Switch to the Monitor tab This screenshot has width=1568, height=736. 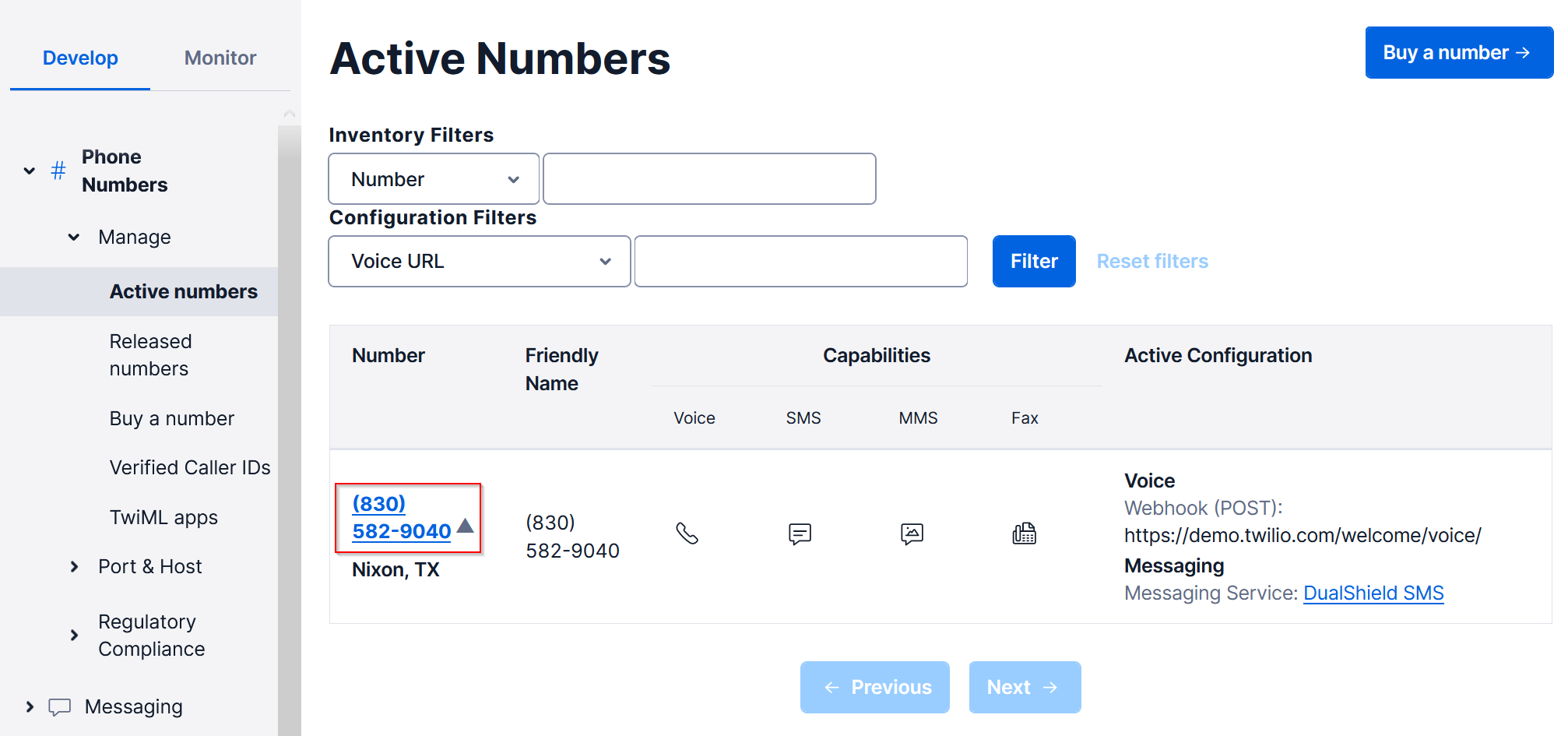[220, 58]
